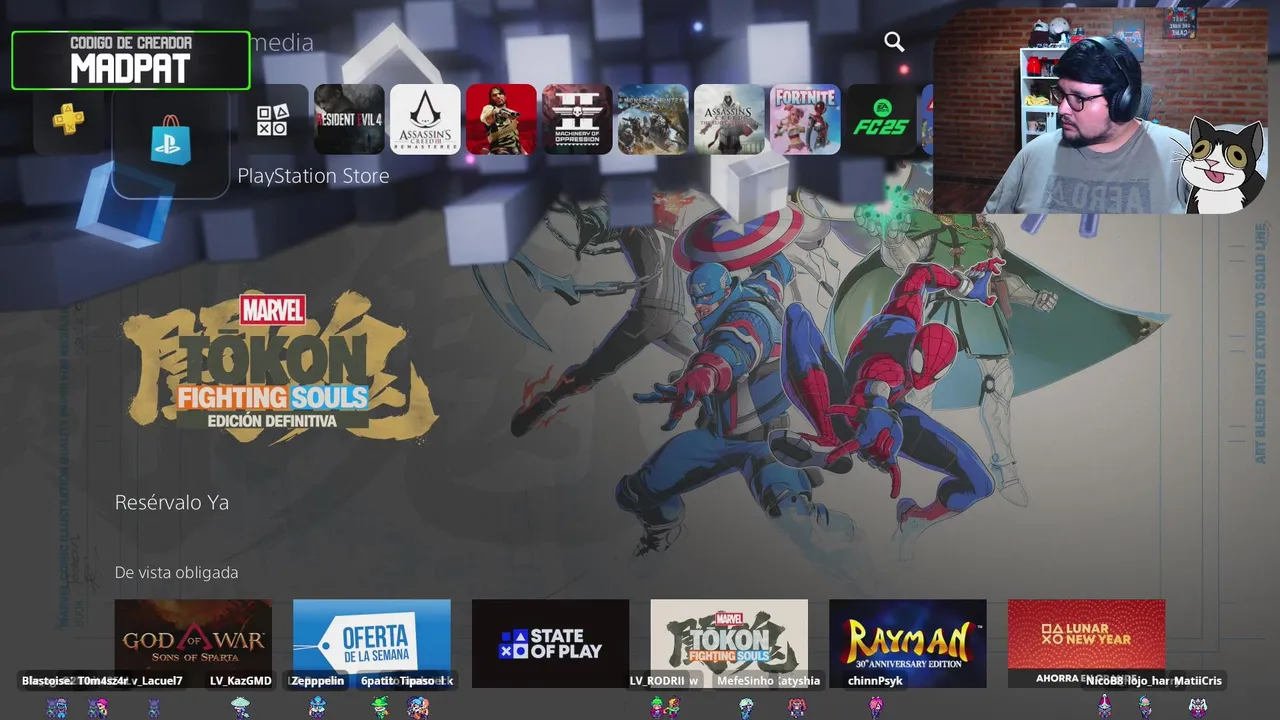Select the State of Play card
Viewport: 1280px width, 720px height.
pyautogui.click(x=551, y=643)
